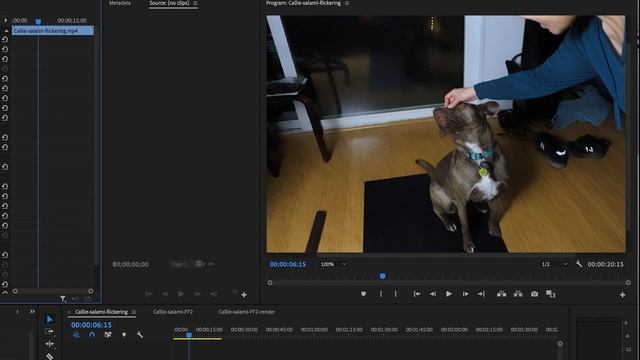Add a marker in program monitor
The height and width of the screenshot is (360, 640).
[x=363, y=294]
